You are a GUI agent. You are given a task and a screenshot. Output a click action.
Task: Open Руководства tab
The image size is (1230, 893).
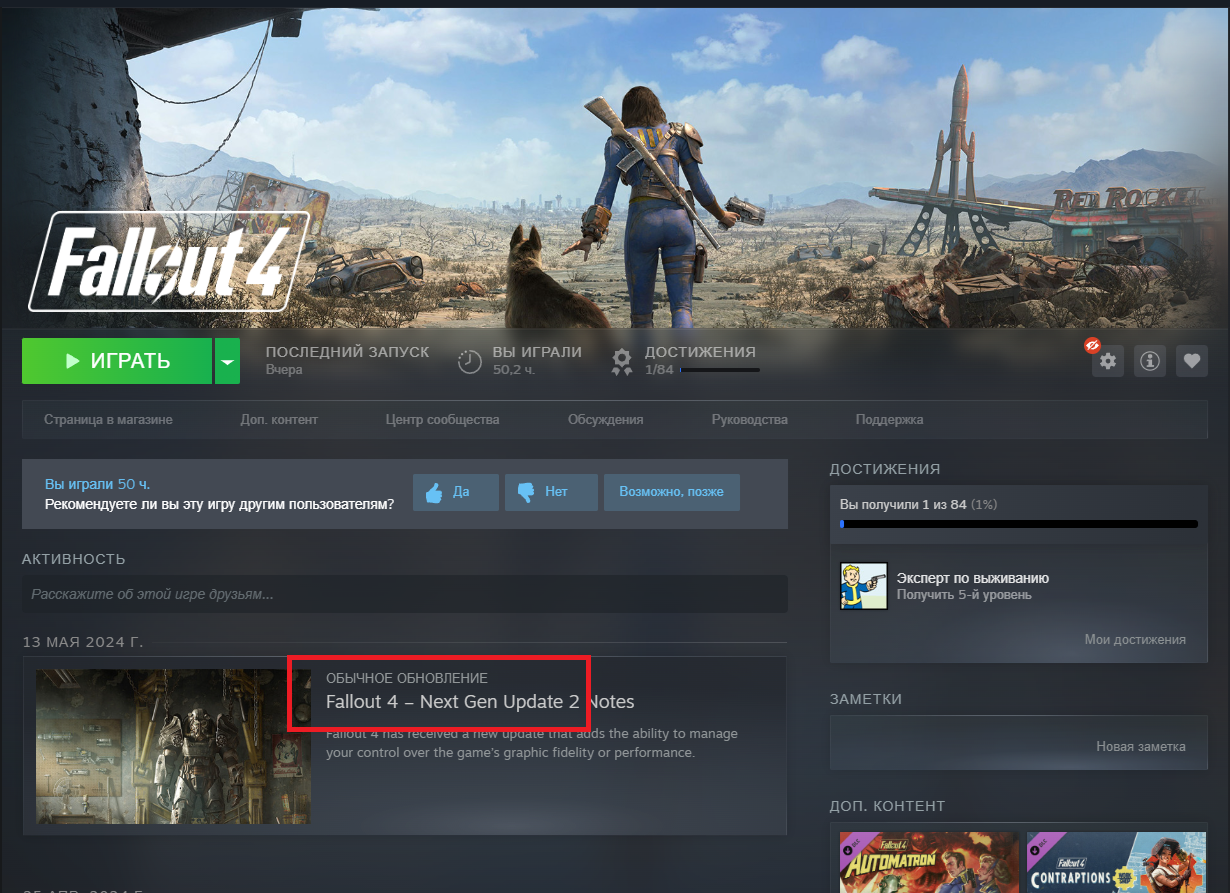(749, 420)
